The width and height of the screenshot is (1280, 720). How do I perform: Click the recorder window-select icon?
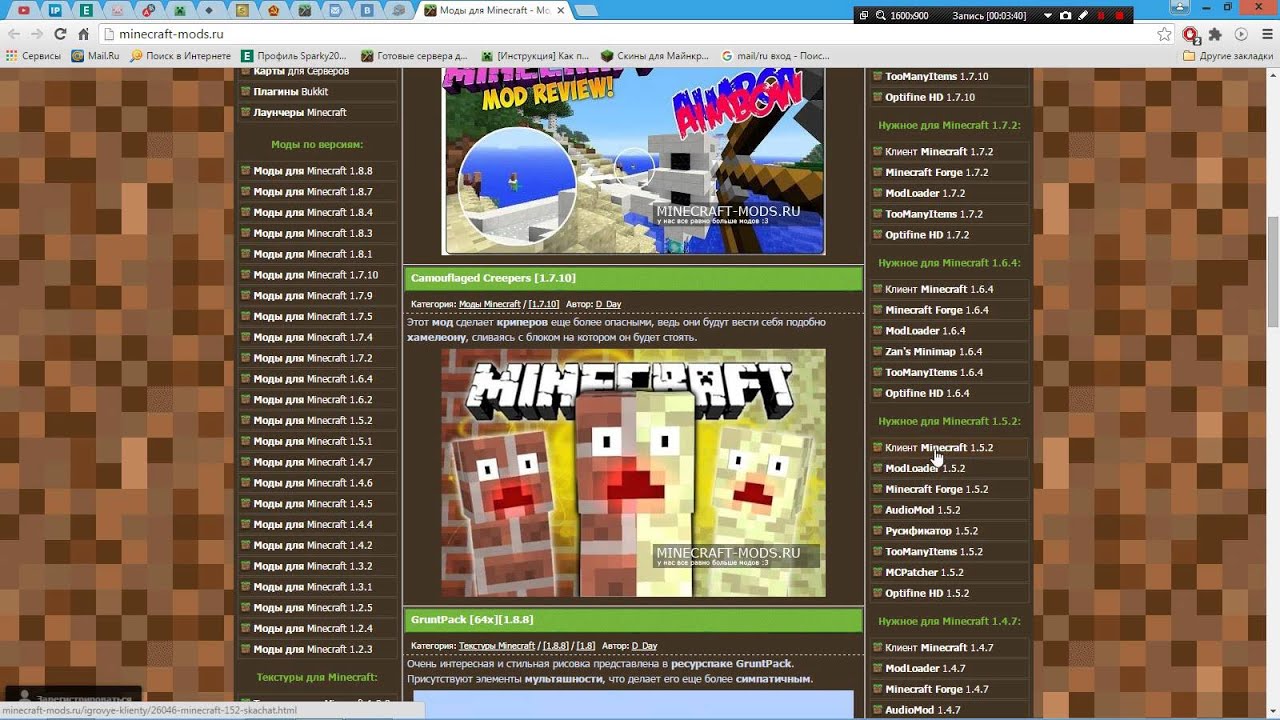pyautogui.click(x=863, y=16)
